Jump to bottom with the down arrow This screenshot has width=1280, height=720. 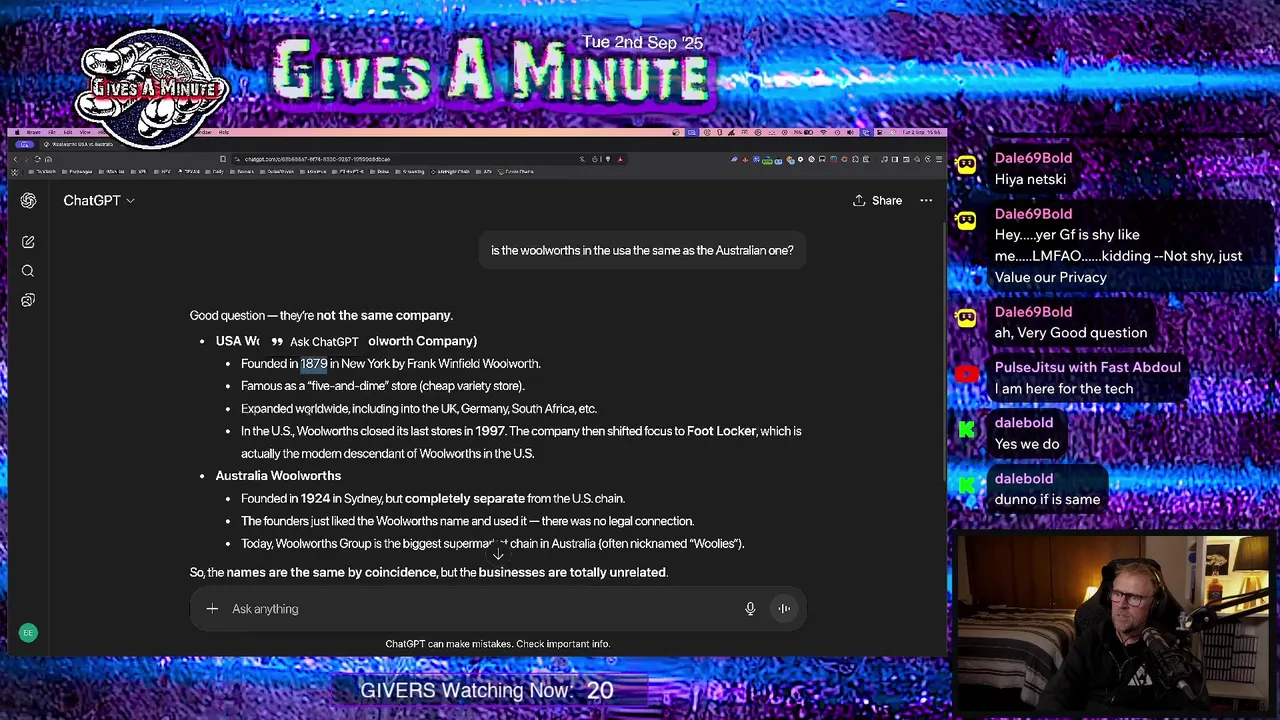point(498,553)
